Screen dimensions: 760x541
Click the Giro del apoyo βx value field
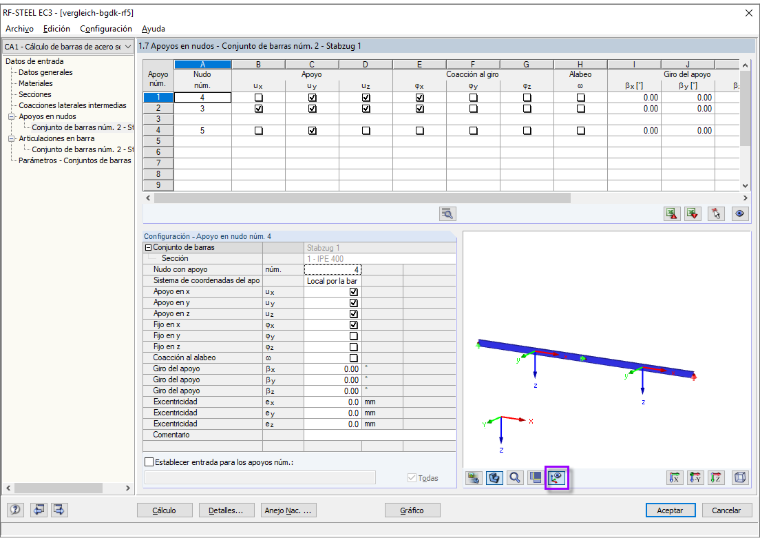(x=332, y=369)
